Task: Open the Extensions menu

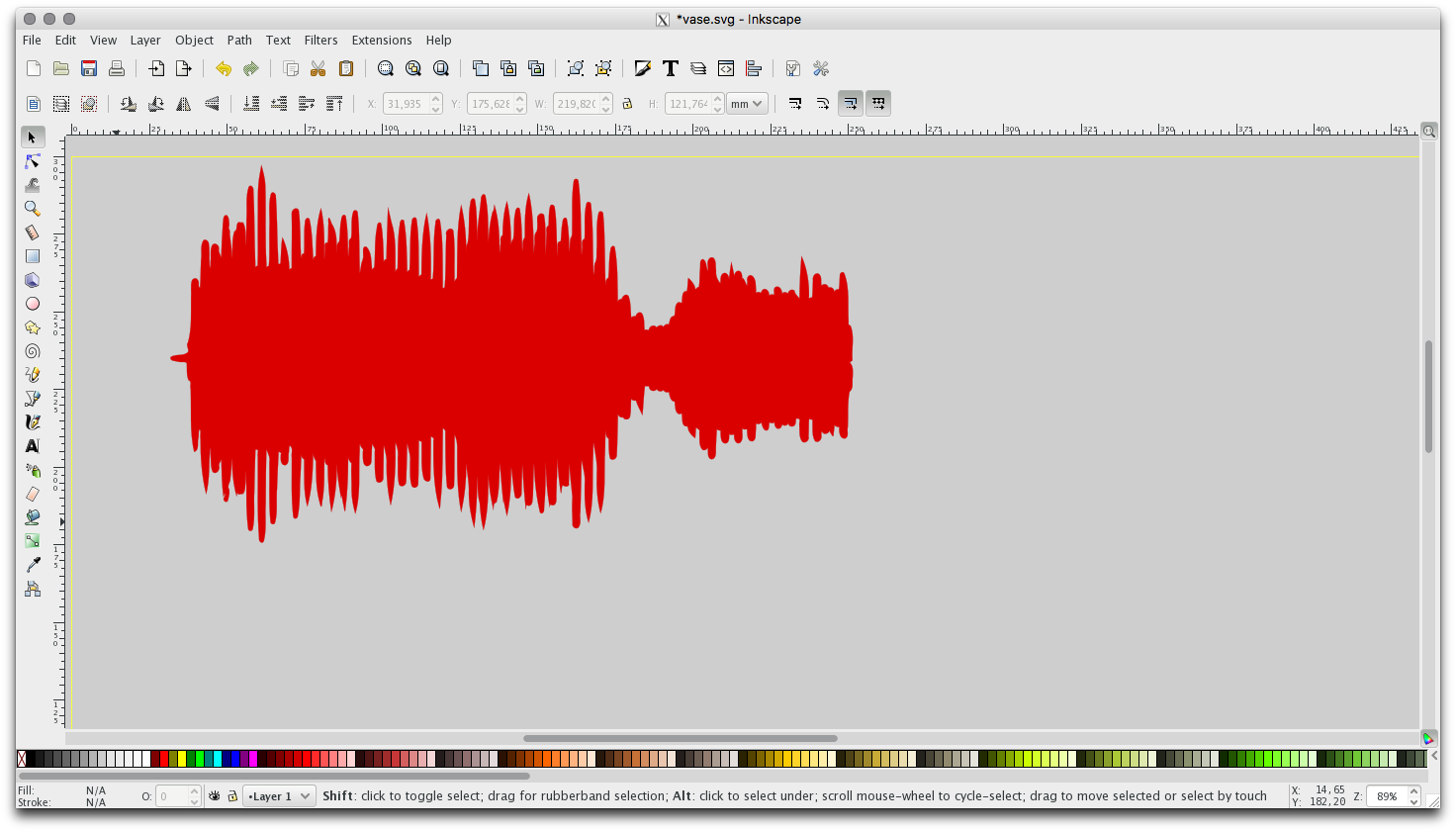Action: pos(382,41)
